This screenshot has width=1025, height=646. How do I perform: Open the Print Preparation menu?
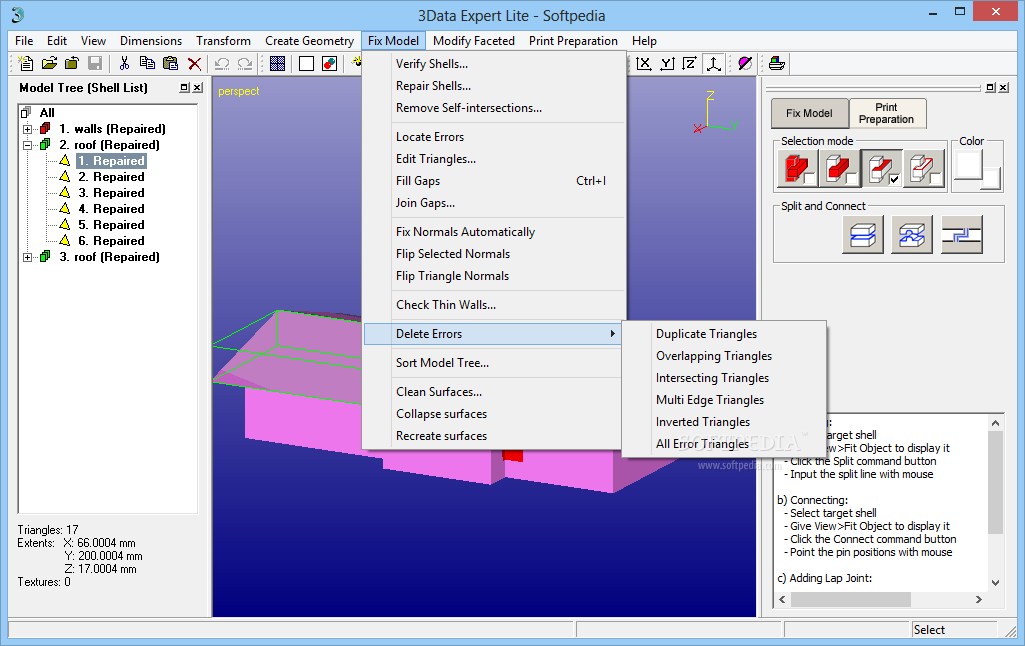(x=573, y=41)
